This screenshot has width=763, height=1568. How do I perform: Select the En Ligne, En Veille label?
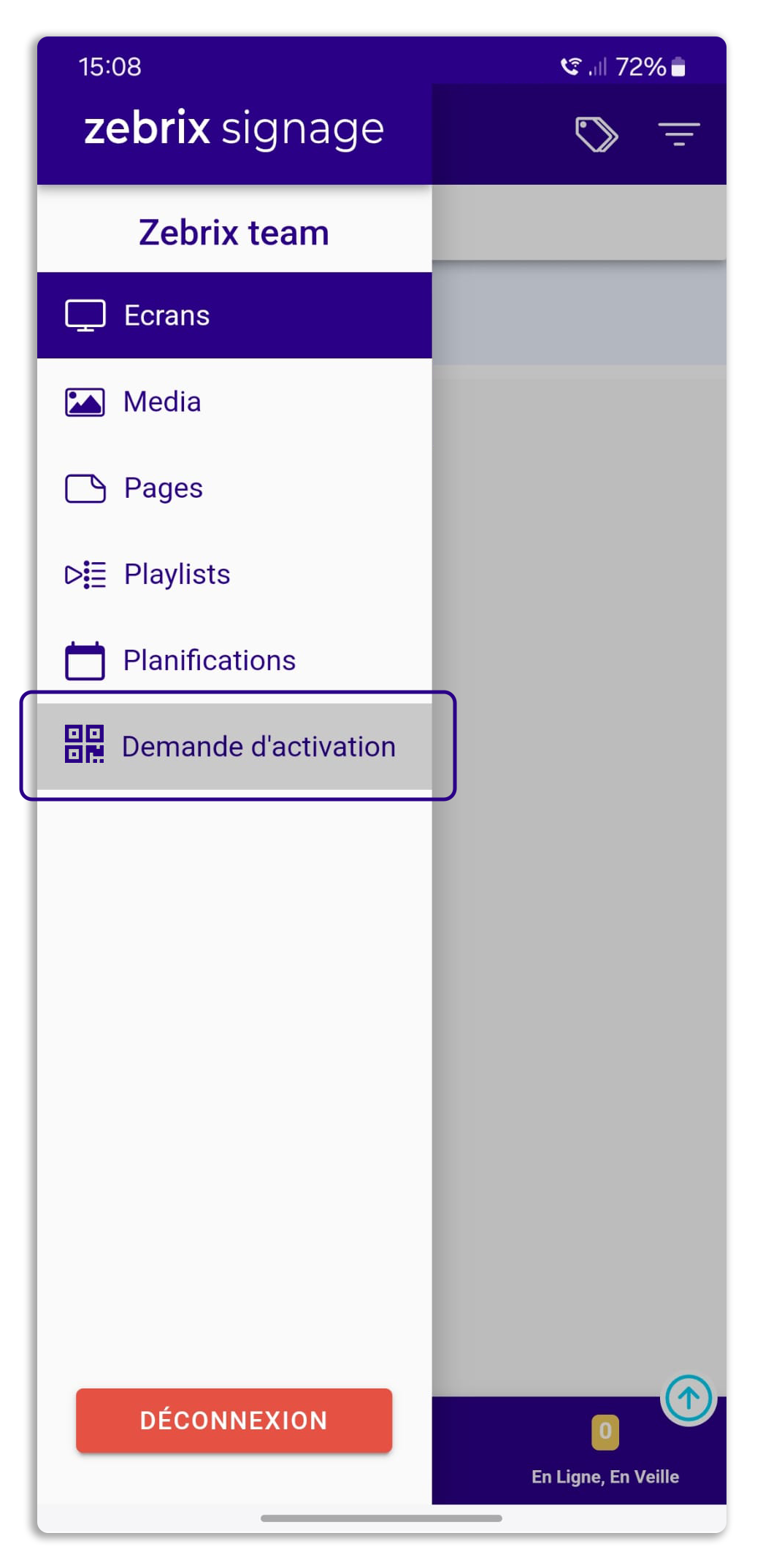(605, 1477)
